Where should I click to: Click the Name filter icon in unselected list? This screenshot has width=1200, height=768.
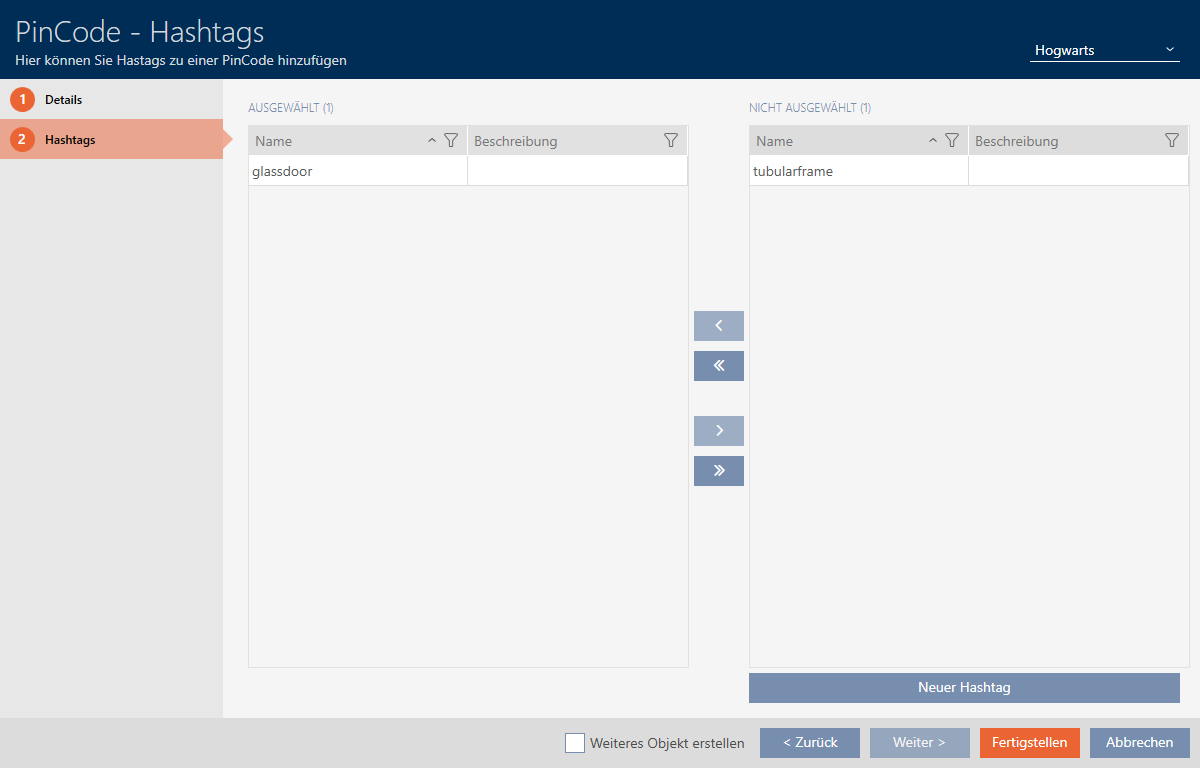pos(952,141)
